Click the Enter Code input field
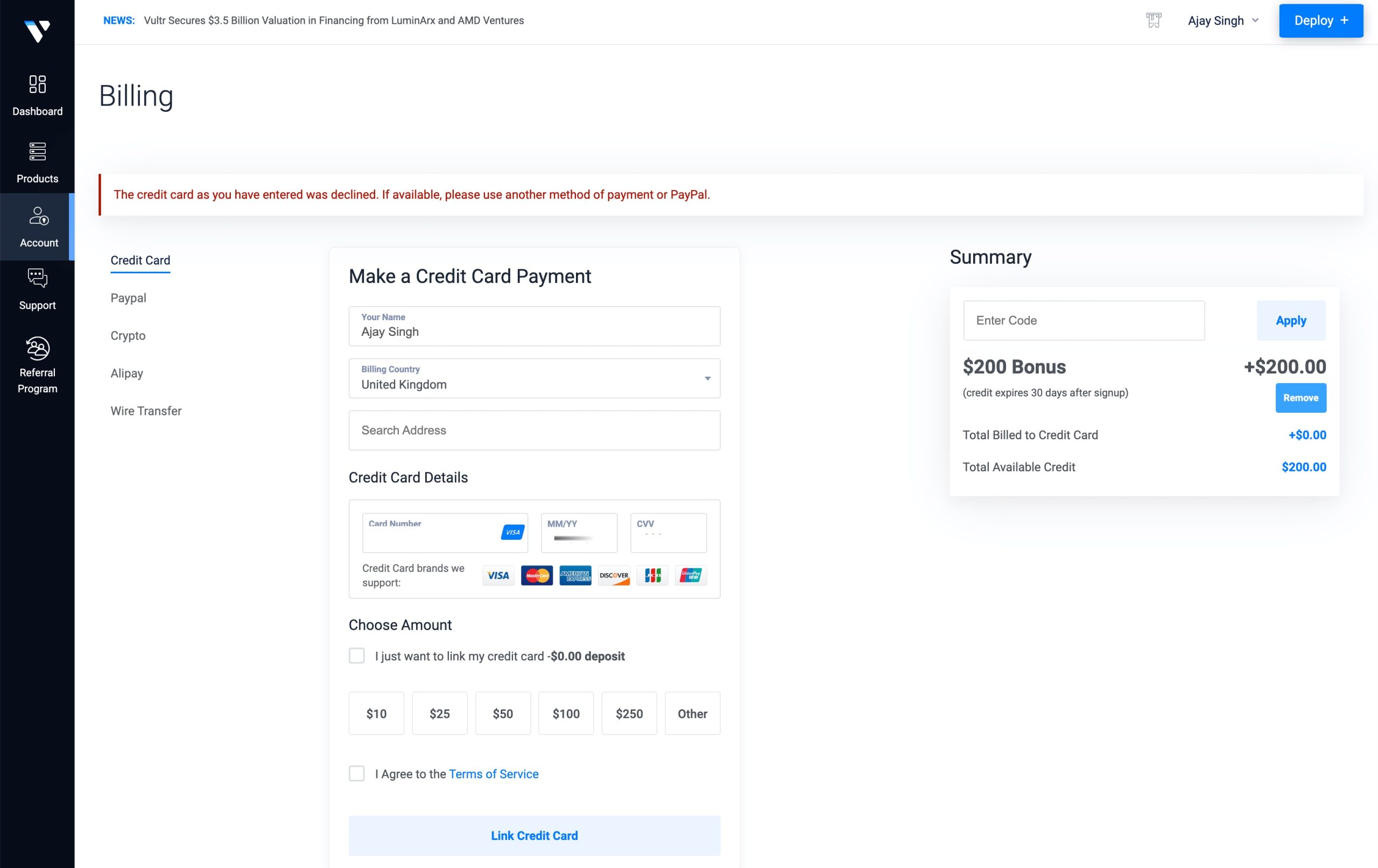This screenshot has width=1378, height=868. 1084,320
